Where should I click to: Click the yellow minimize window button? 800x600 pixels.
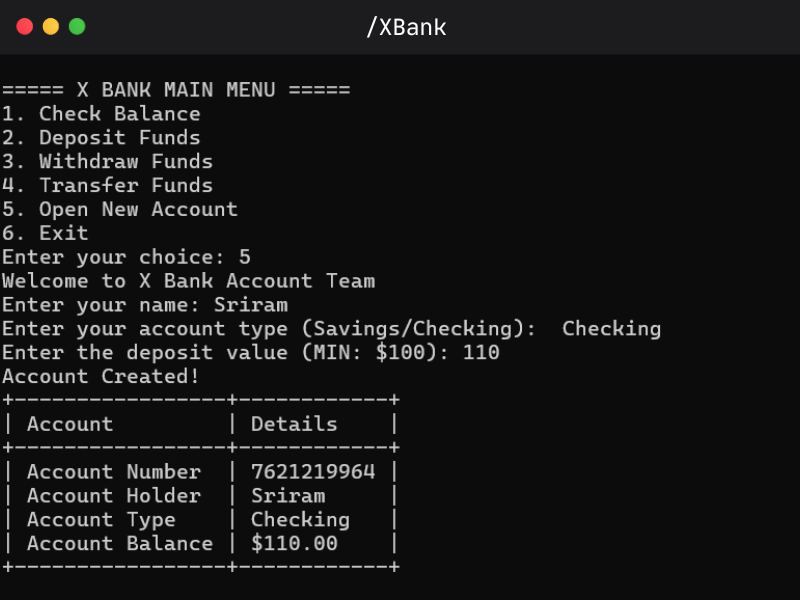(50, 27)
